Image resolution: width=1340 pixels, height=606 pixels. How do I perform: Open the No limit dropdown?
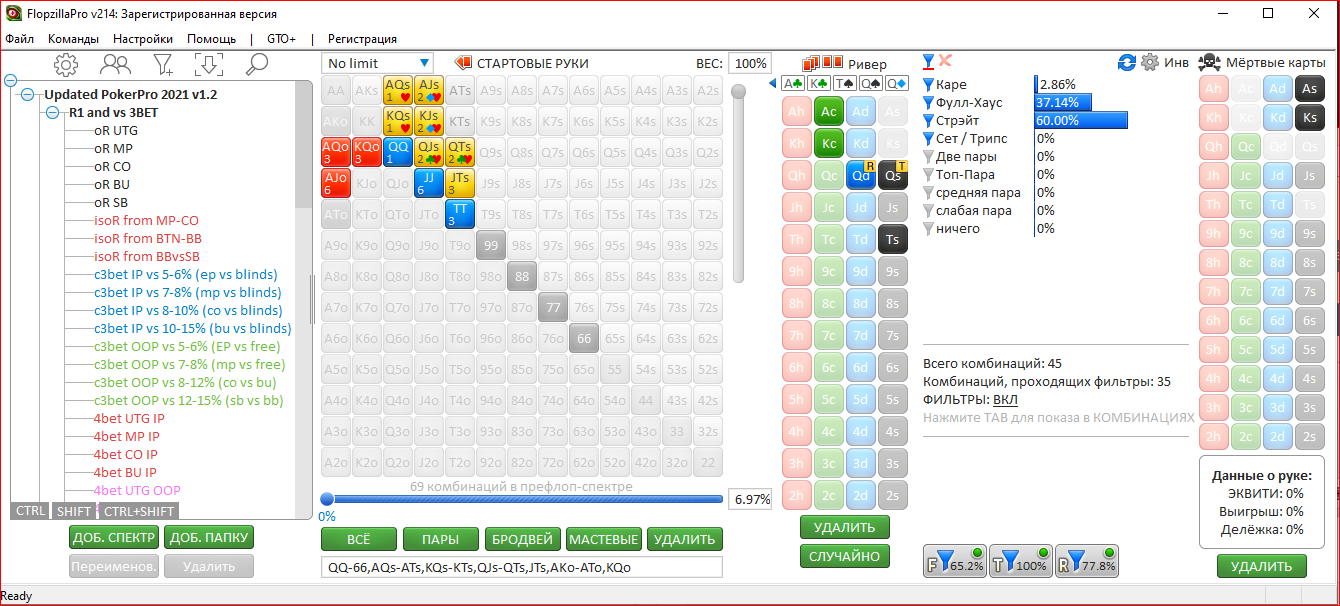(378, 63)
